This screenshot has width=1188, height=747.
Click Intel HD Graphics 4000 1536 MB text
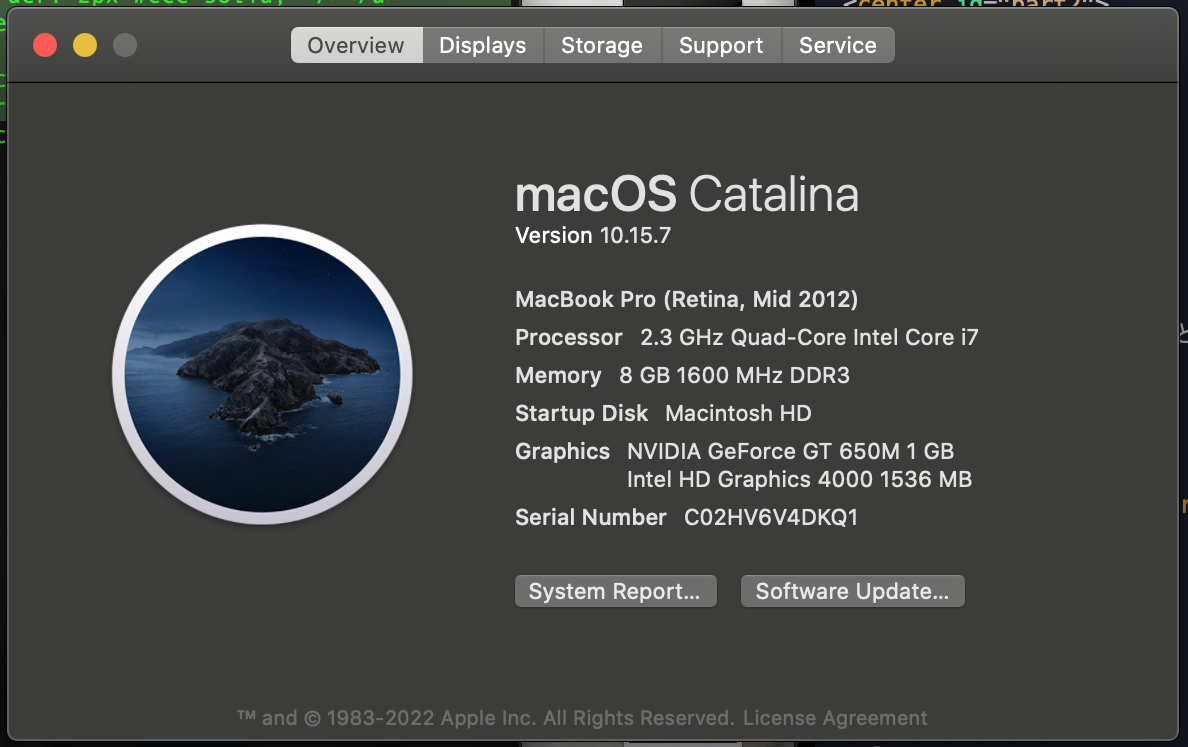pyautogui.click(x=799, y=480)
